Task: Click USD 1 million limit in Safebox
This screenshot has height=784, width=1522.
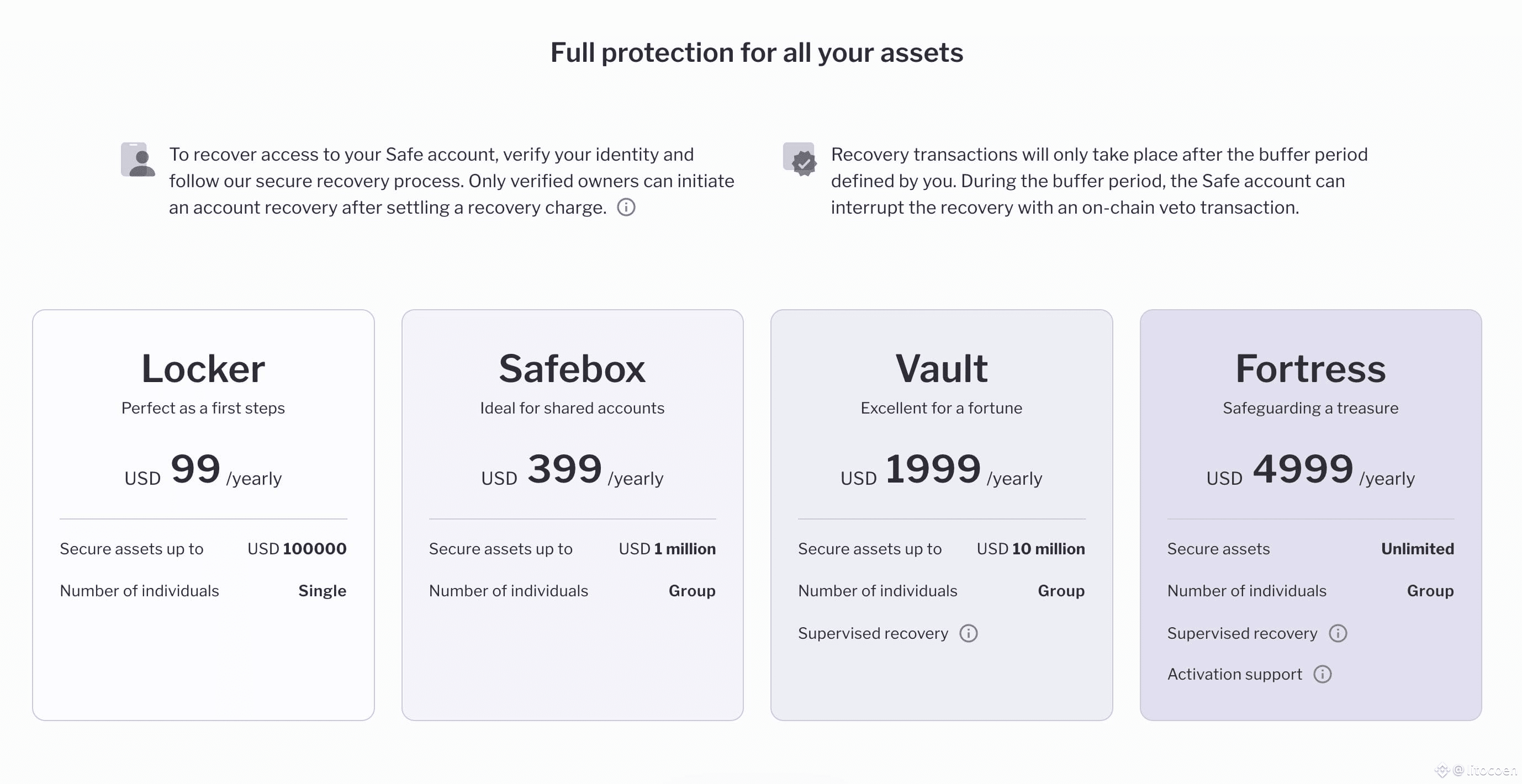Action: pos(667,549)
